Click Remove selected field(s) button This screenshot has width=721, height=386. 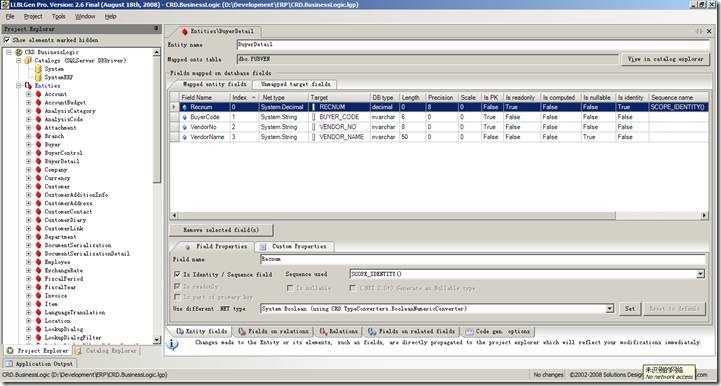tap(221, 230)
